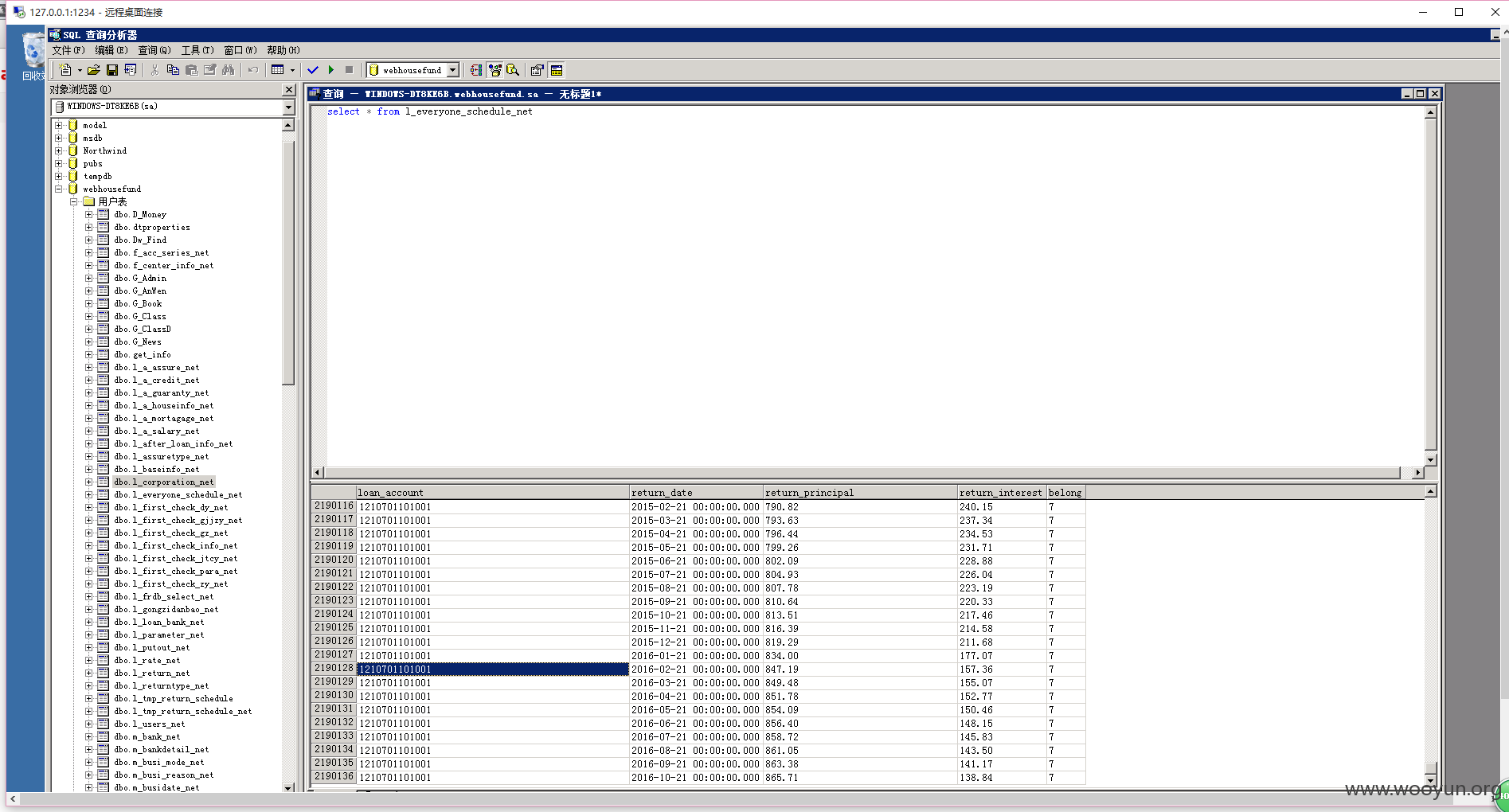This screenshot has height=812, width=1509.
Task: Click the return_principal cell 790.82
Action: pos(860,507)
